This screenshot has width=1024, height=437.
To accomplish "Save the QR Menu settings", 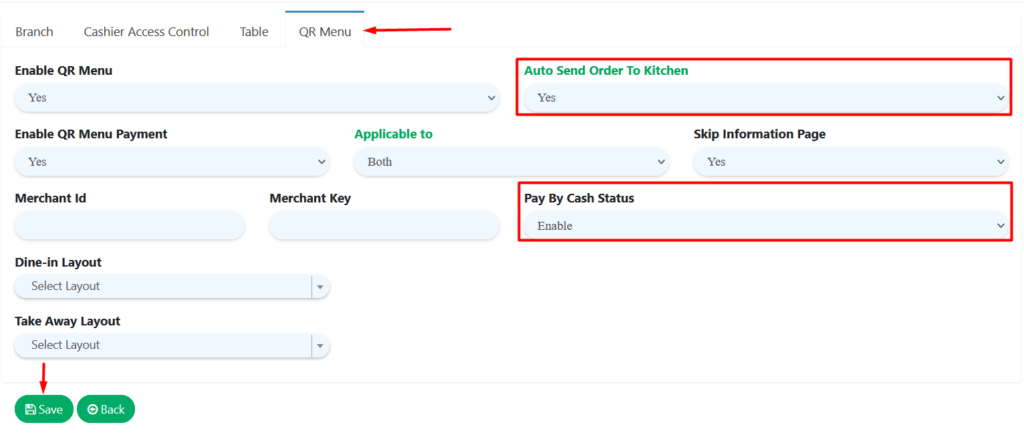I will pos(44,409).
